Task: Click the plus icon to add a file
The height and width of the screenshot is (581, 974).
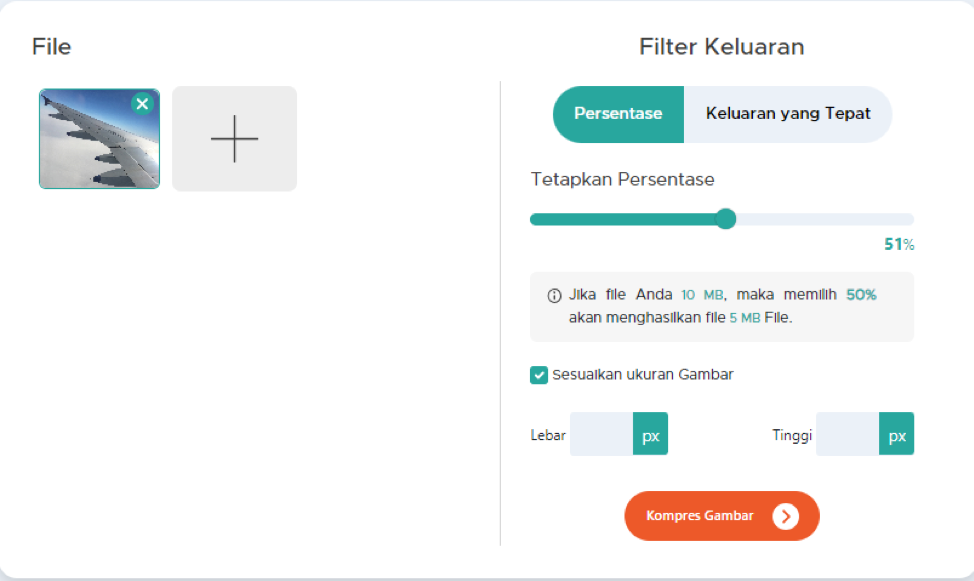Action: coord(234,138)
